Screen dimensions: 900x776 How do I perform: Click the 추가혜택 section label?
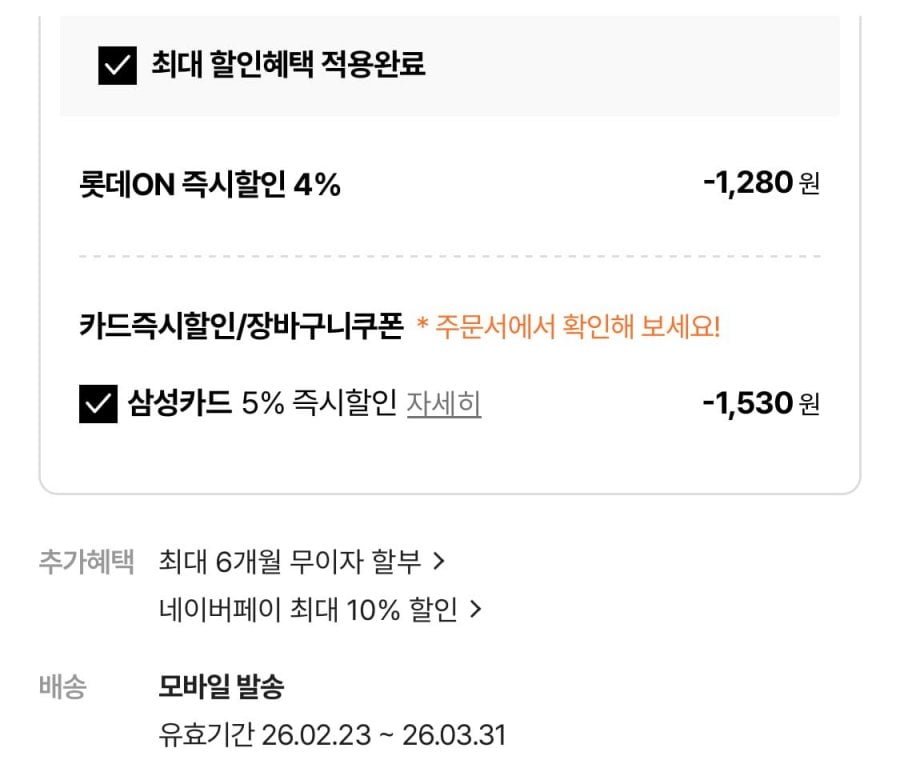[86, 562]
